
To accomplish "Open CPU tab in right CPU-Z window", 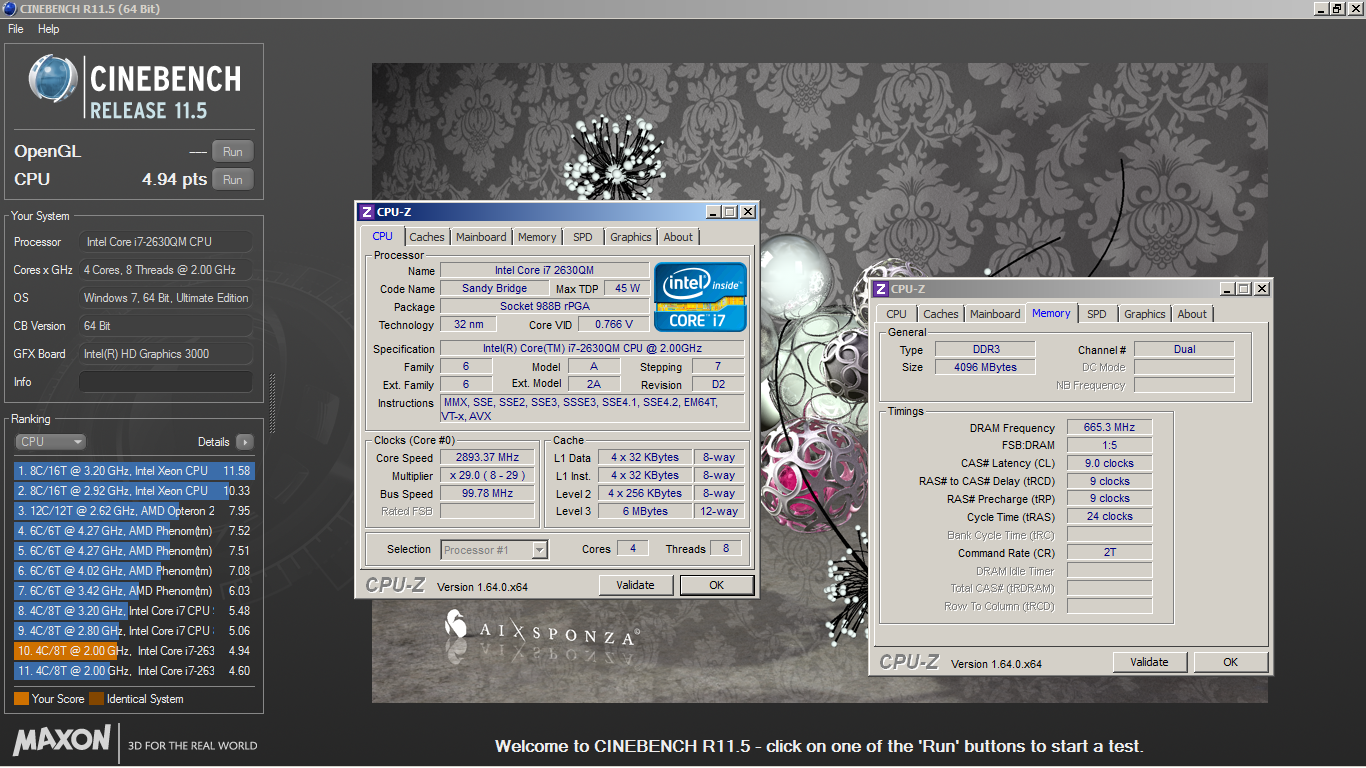I will point(897,314).
